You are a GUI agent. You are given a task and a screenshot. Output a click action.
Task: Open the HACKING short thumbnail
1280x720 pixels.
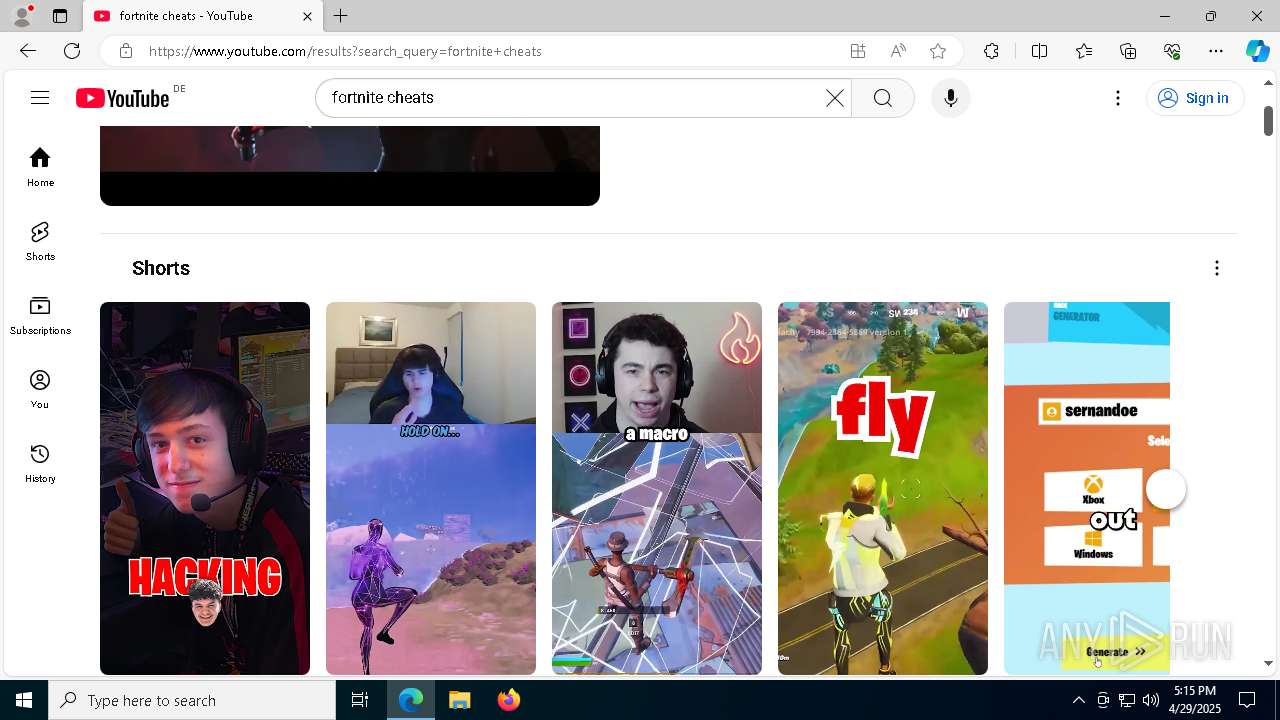[205, 488]
